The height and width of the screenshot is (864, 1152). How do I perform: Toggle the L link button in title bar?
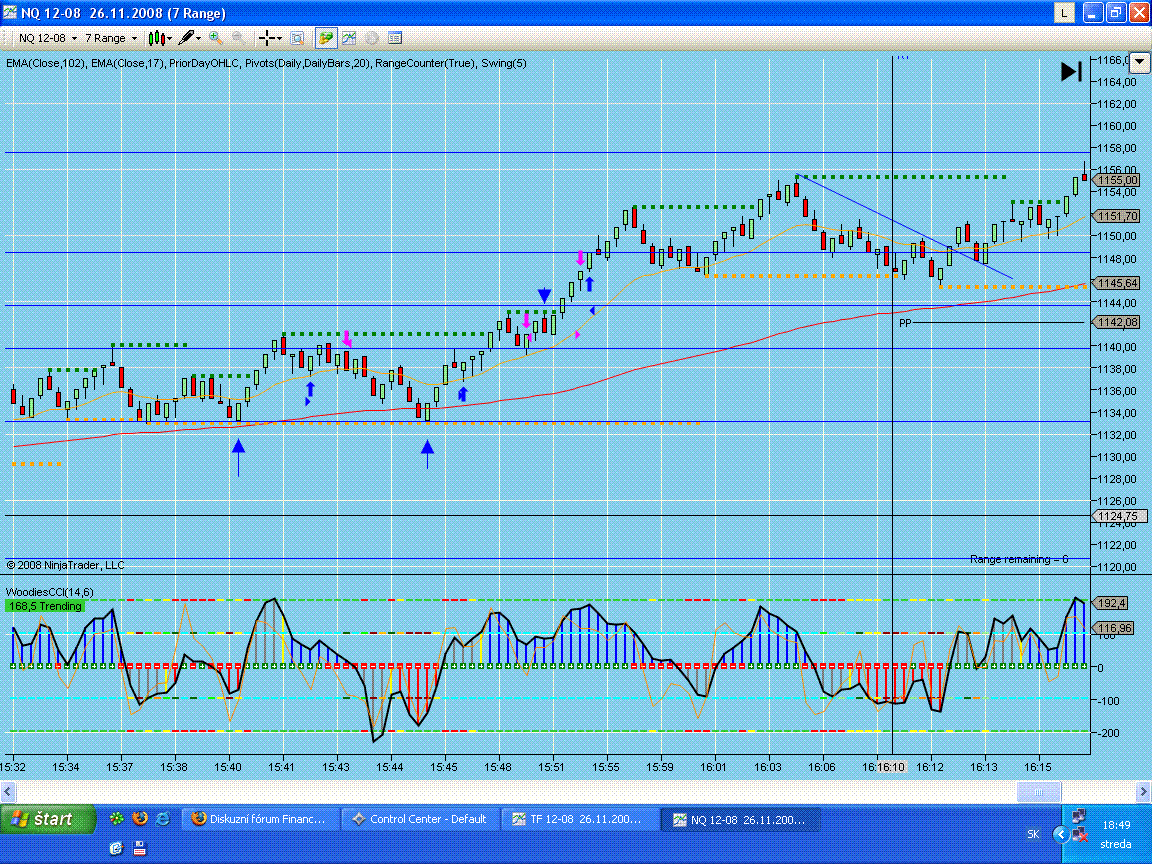[1064, 12]
